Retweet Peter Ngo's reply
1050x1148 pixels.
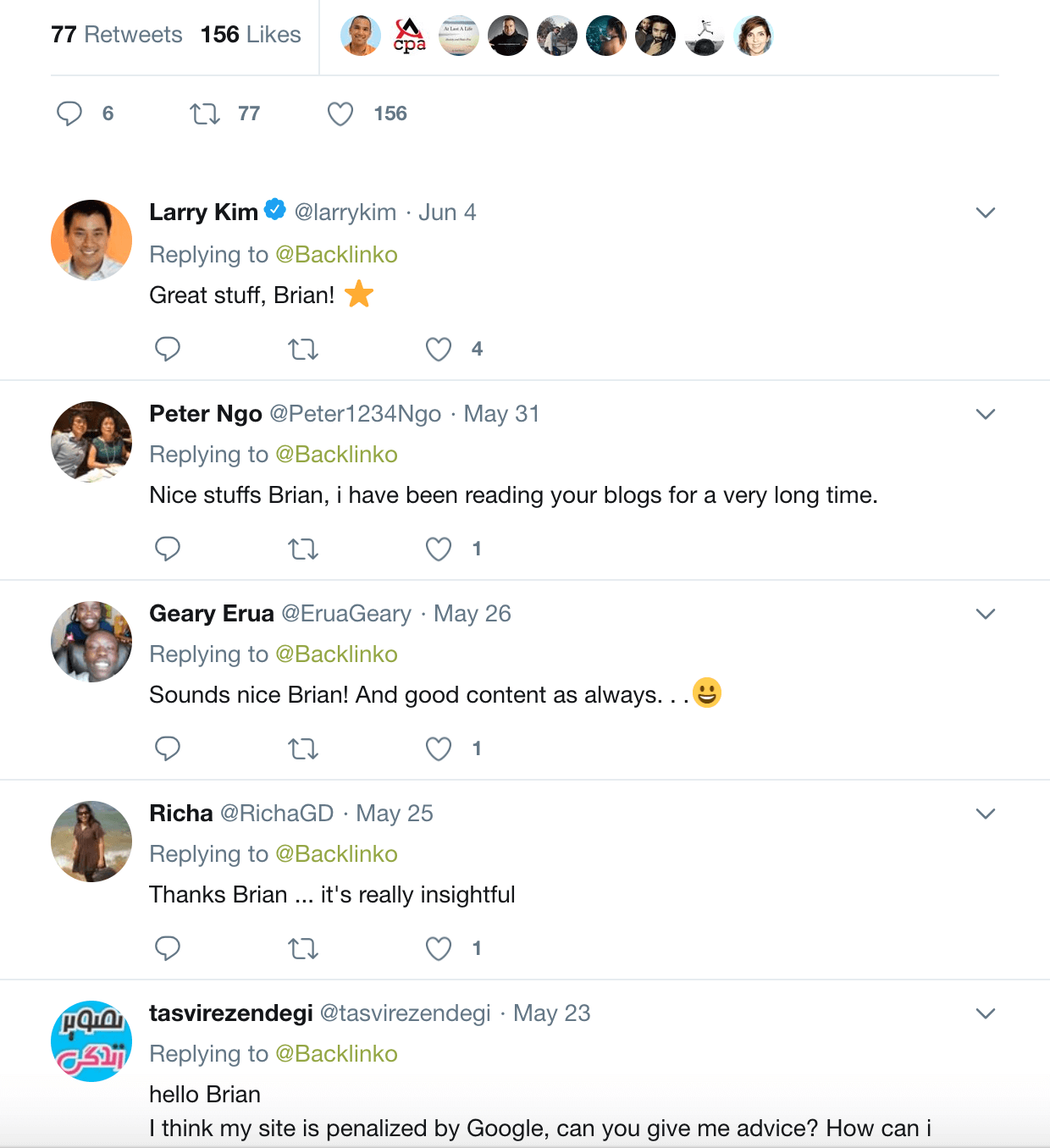point(303,549)
